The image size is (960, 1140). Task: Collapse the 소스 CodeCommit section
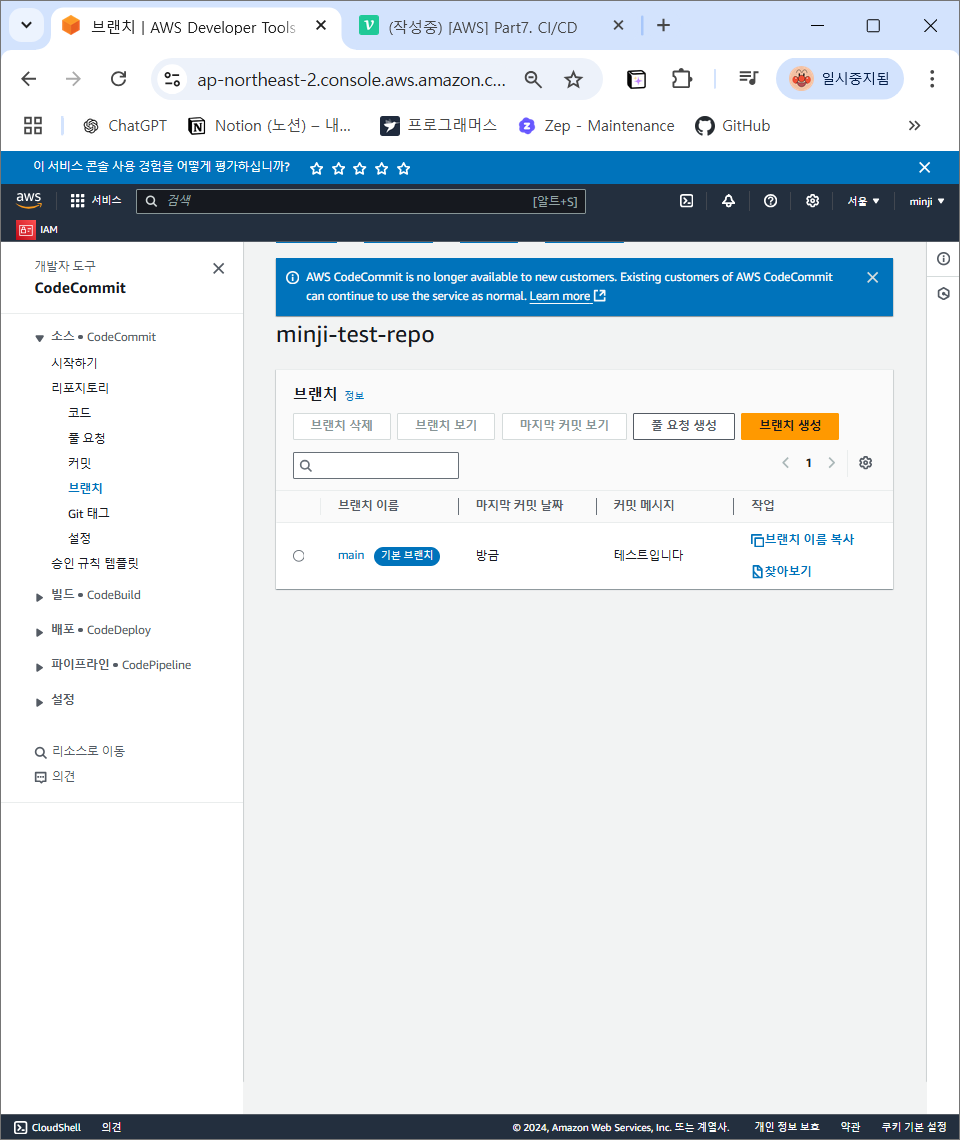pyautogui.click(x=39, y=338)
